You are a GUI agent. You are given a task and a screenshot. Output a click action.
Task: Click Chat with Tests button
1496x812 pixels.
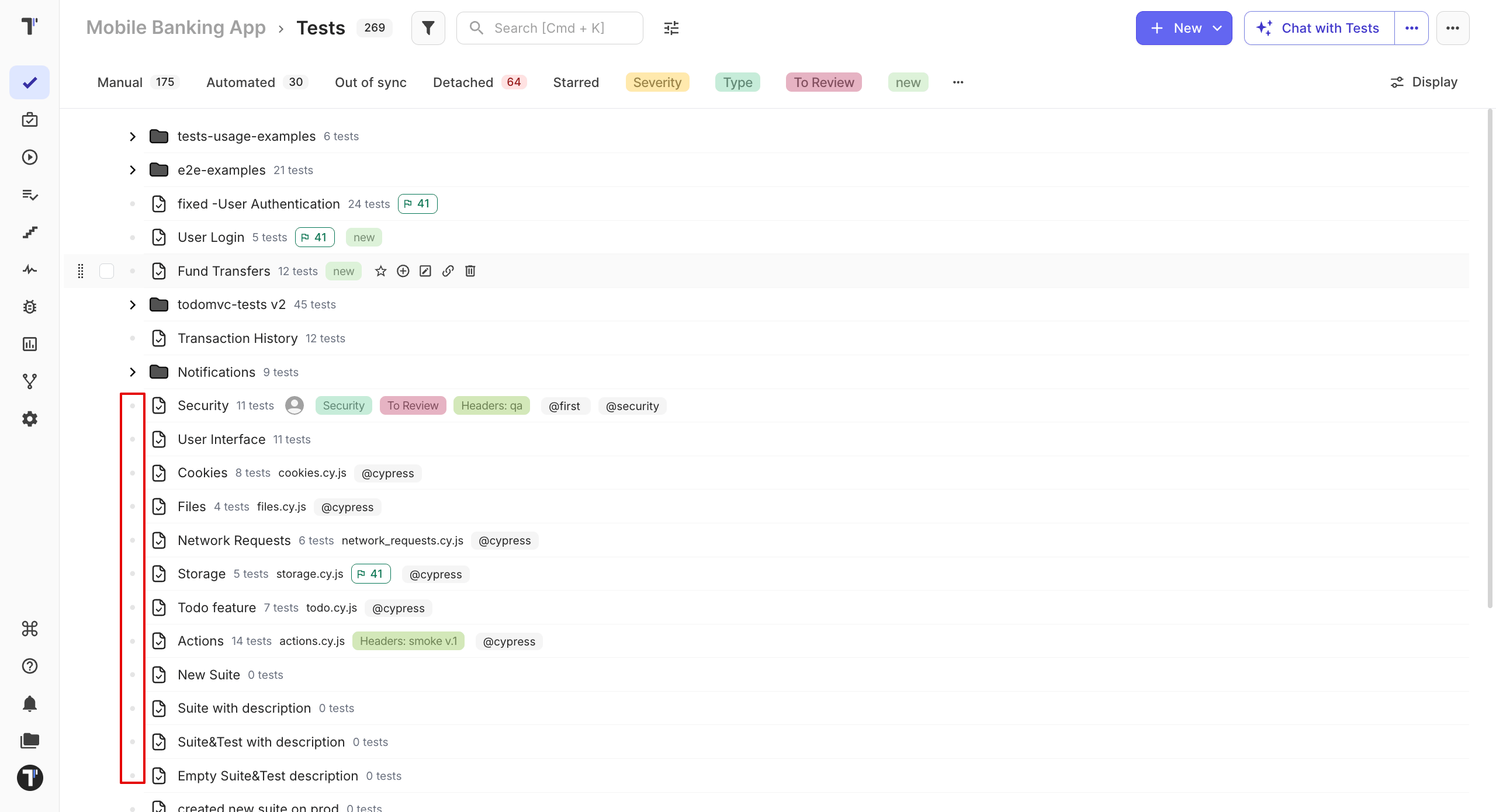(1320, 28)
